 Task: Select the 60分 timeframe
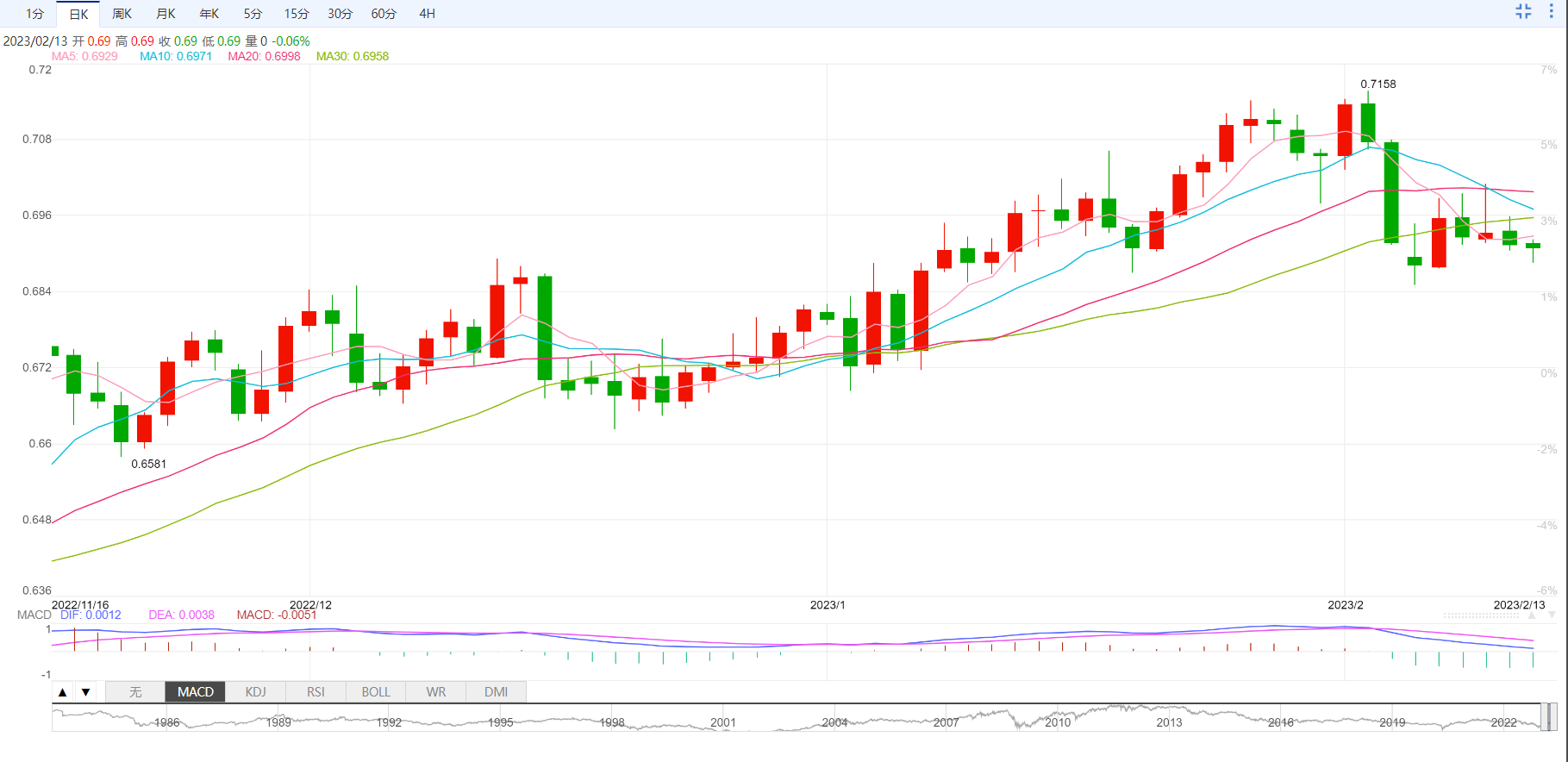coord(384,14)
